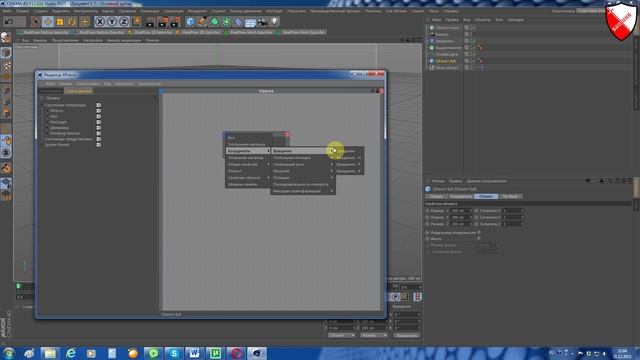Click the spline pen icon in toolbar
640x360 pixels.
[202, 21]
